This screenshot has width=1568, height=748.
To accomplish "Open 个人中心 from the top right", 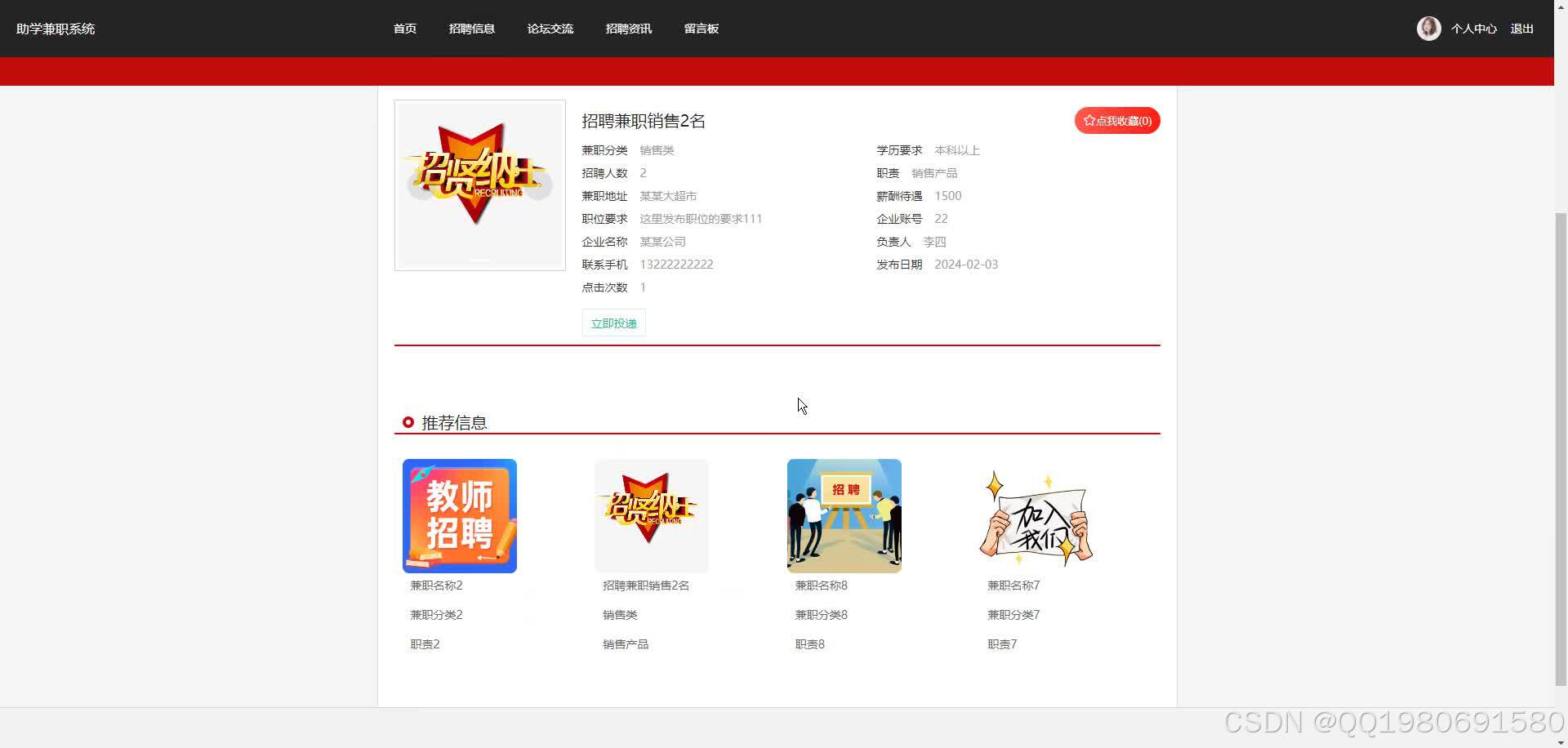I will click(x=1473, y=28).
